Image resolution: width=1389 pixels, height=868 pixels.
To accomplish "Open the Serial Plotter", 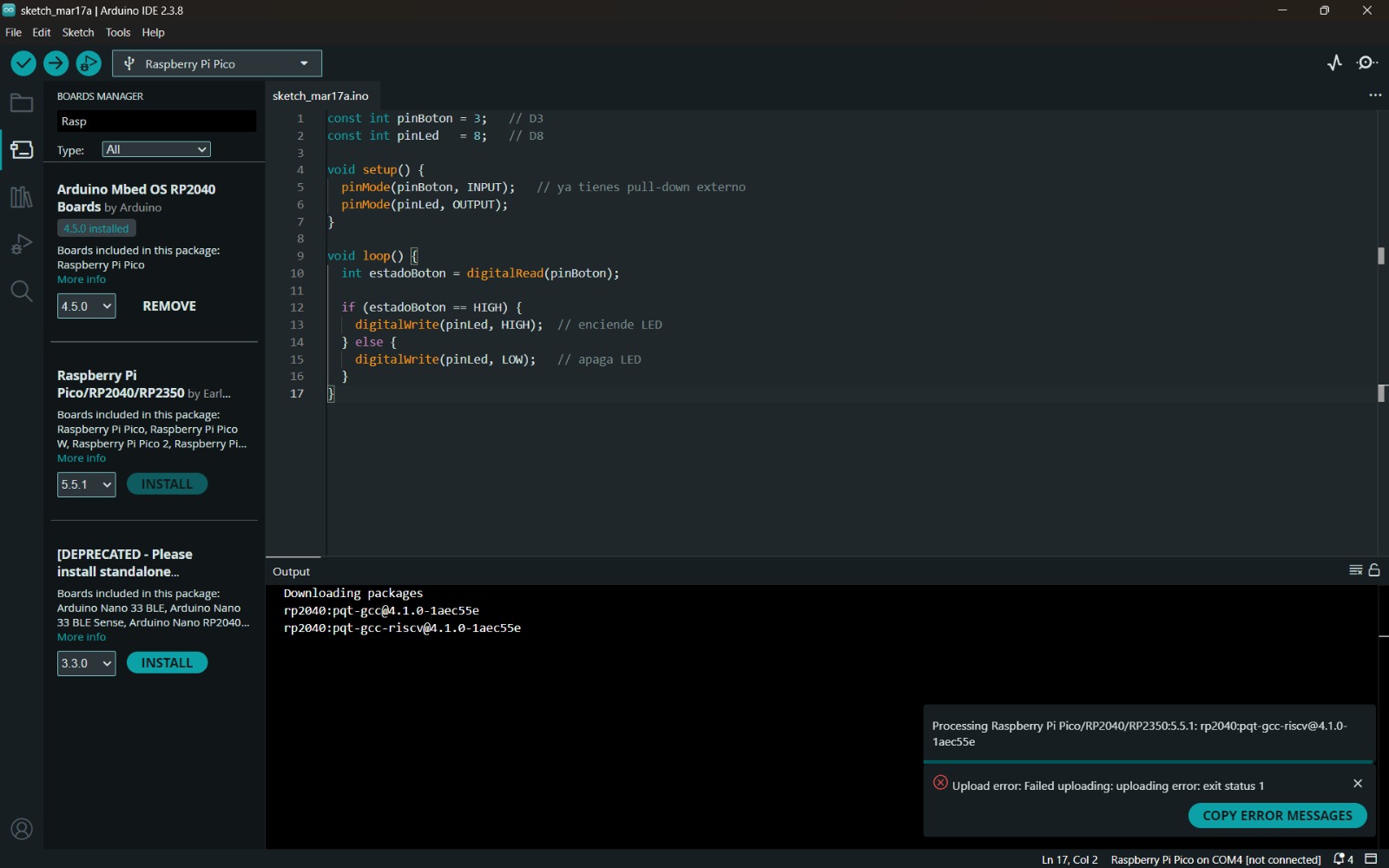I will 1334,62.
